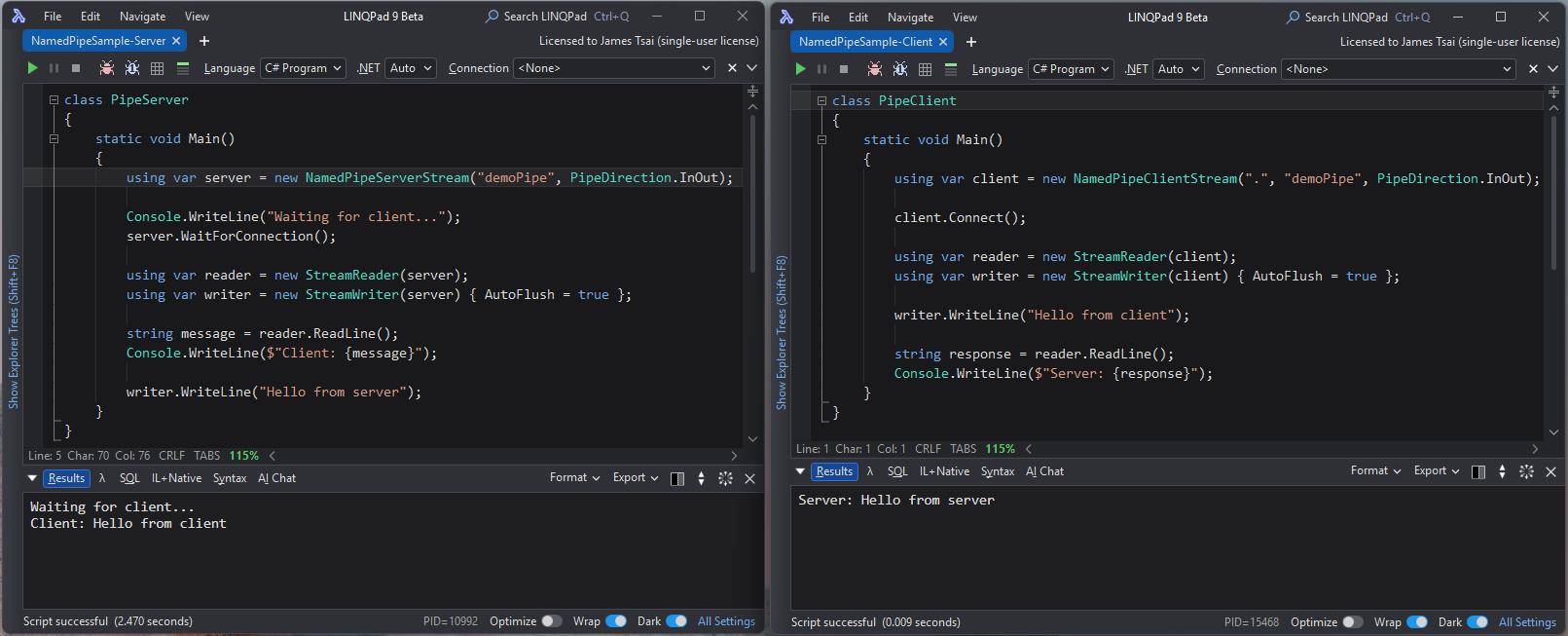The height and width of the screenshot is (636, 1568).
Task: Disable the Dark theme toggle in the Server window
Action: 676,621
